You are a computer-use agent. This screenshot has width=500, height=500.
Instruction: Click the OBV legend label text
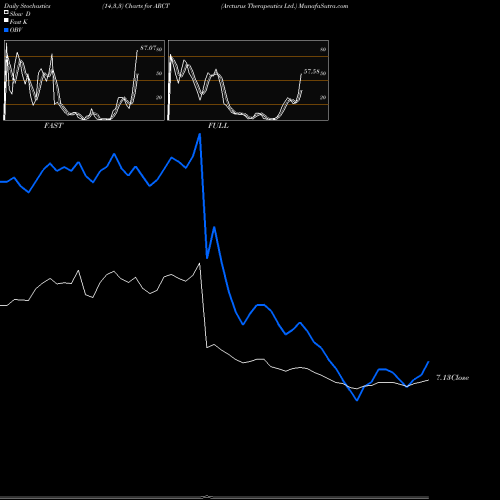click(16, 30)
